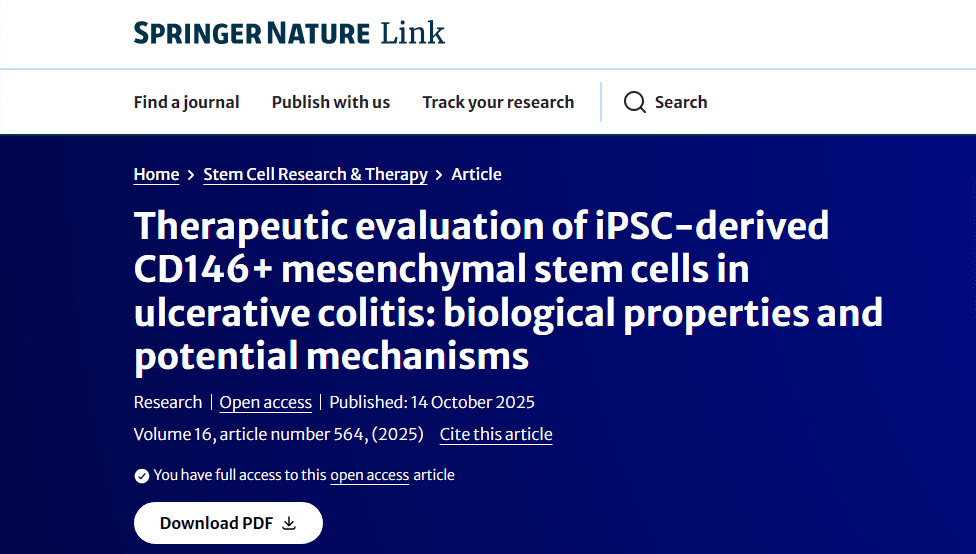Go to Home via the breadcrumb

tap(156, 174)
